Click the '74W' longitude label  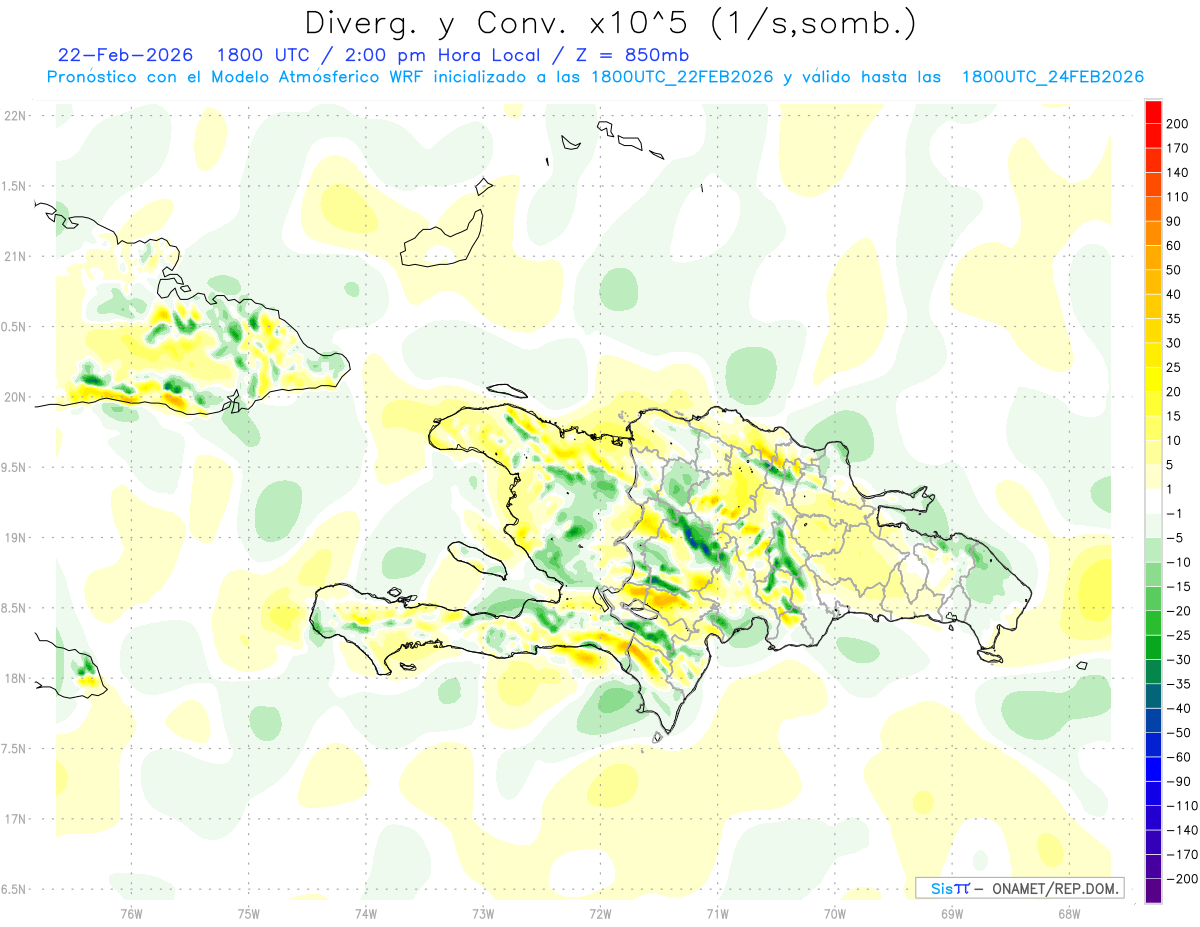pos(365,914)
